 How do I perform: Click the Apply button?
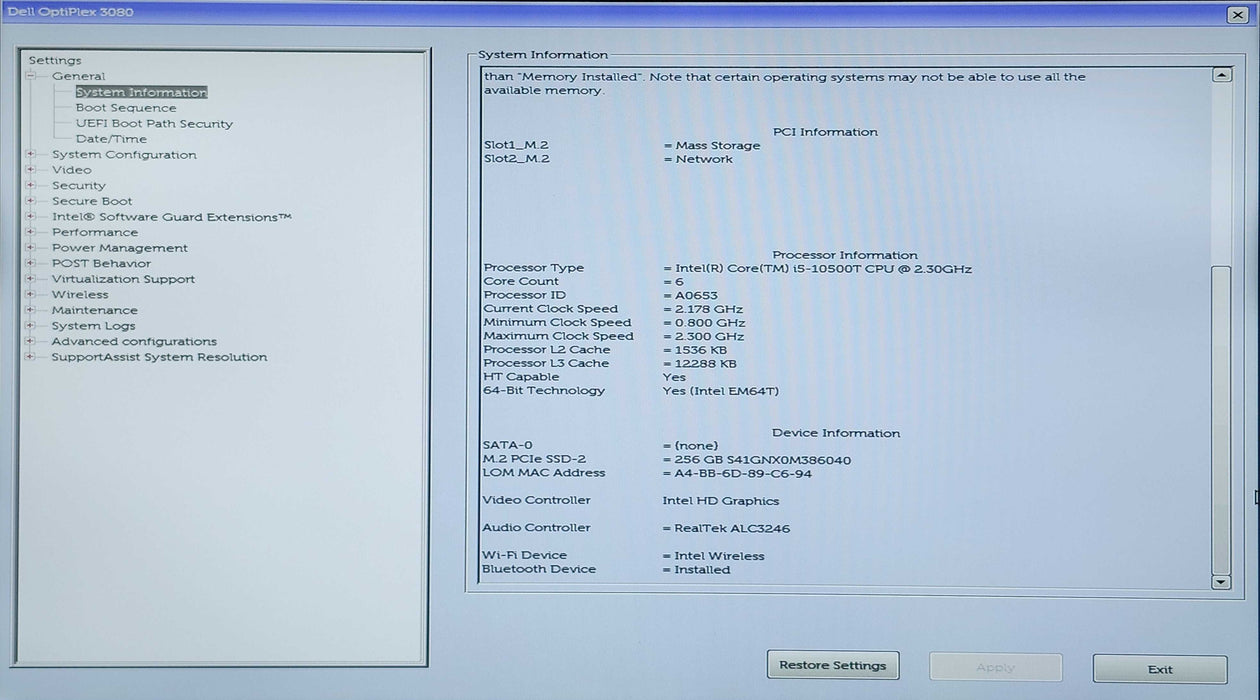click(x=996, y=667)
